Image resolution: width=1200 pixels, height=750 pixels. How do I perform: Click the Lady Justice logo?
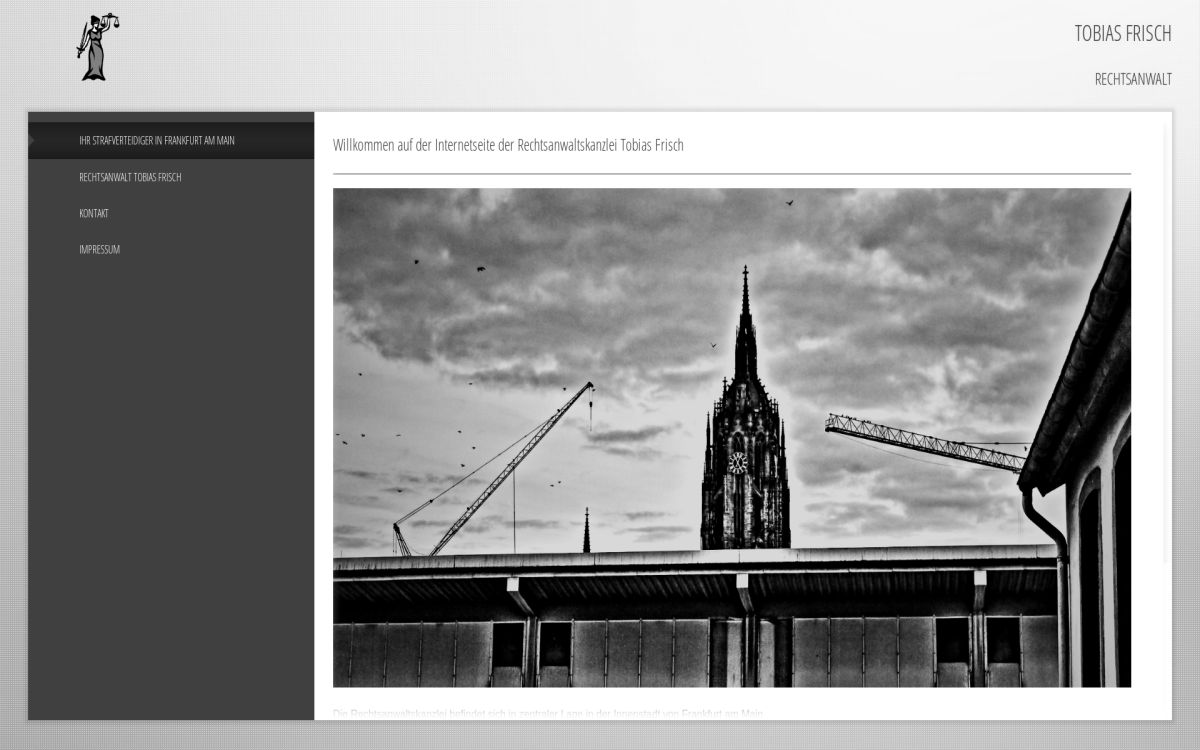(96, 48)
